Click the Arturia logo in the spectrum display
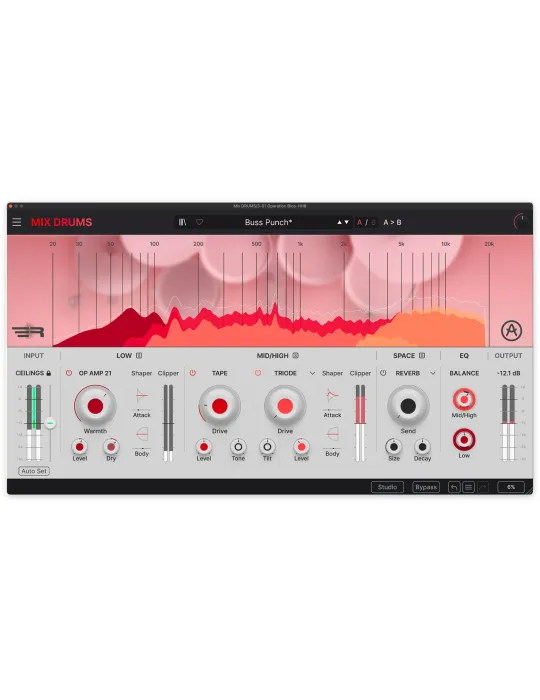Viewport: 540px width, 700px height. [x=511, y=331]
